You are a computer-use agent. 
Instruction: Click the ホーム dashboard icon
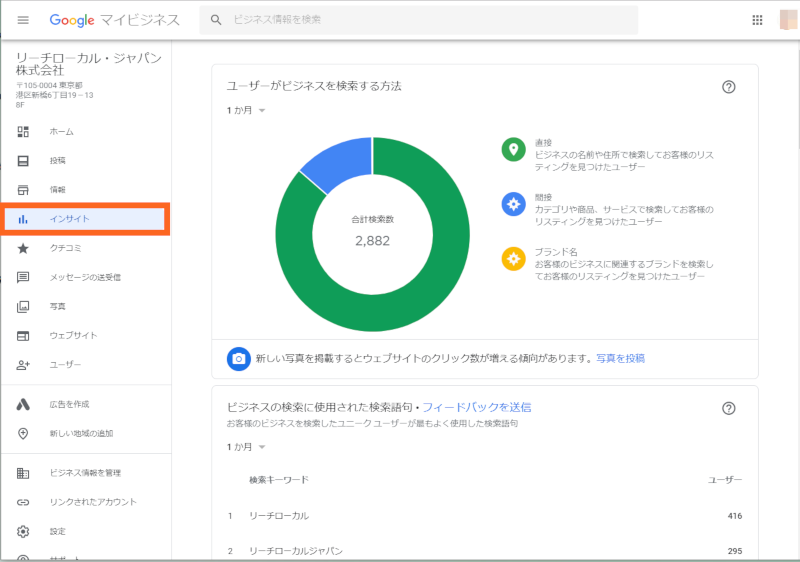point(23,132)
